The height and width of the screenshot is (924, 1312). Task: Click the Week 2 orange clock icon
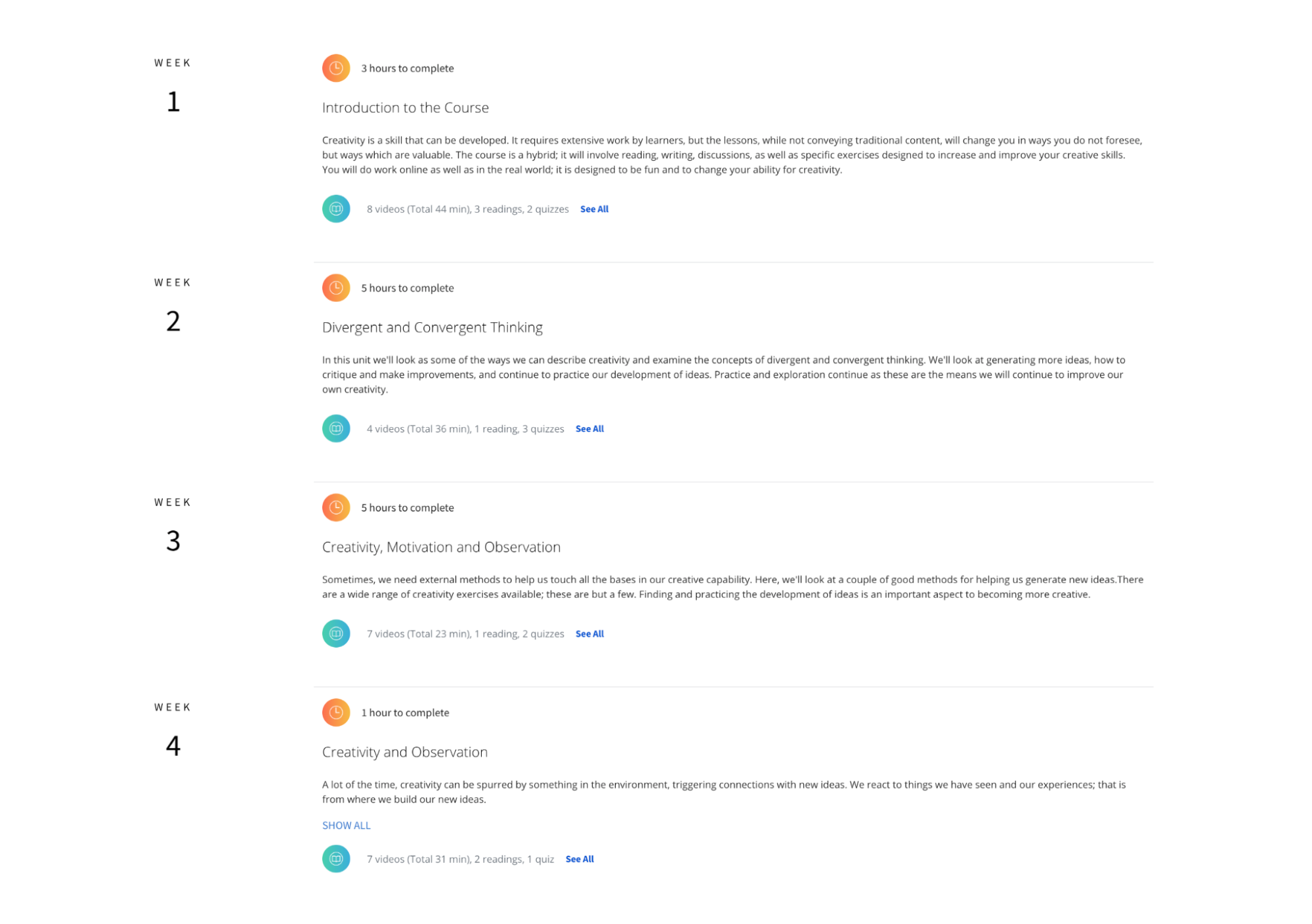tap(335, 288)
